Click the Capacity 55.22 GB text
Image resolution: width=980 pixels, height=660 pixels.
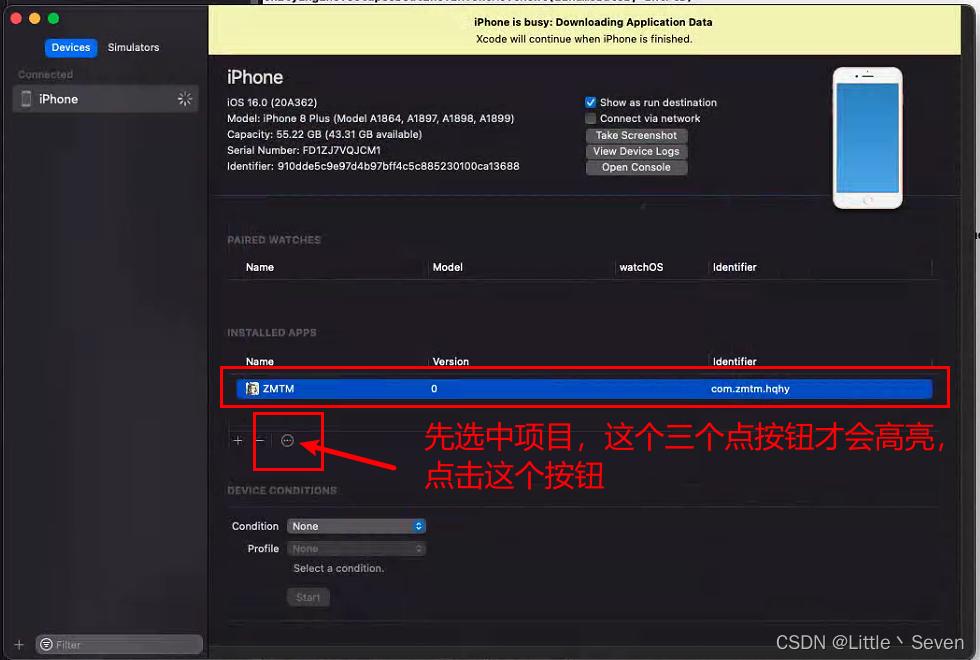(324, 134)
